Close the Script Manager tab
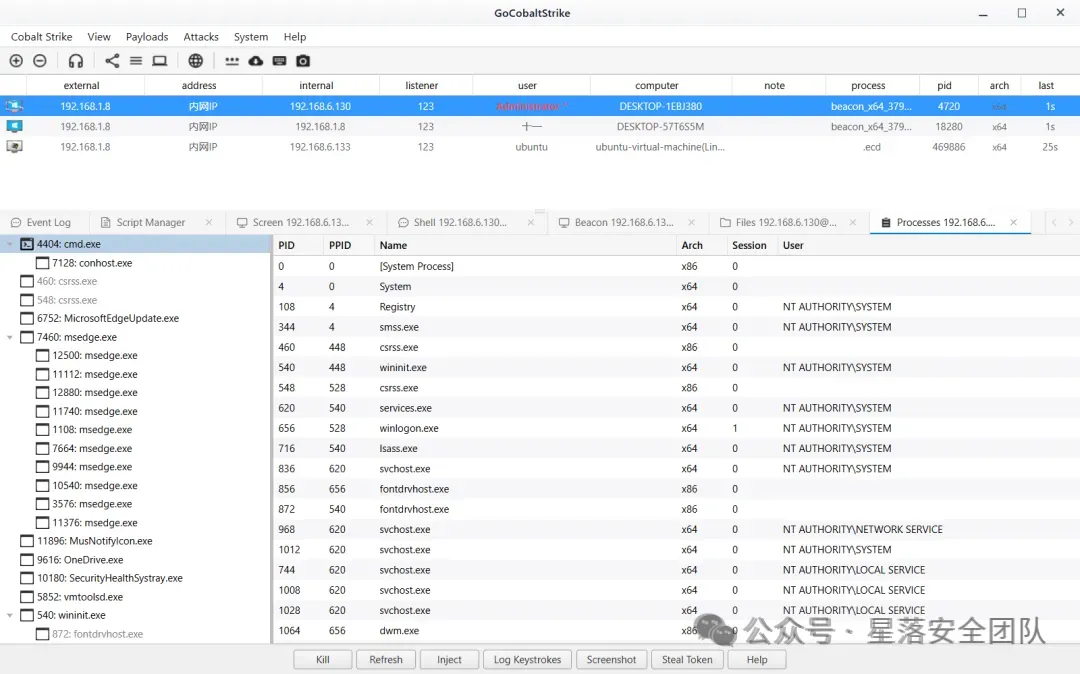Screen dimensions: 1080x674 pyautogui.click(x=209, y=222)
